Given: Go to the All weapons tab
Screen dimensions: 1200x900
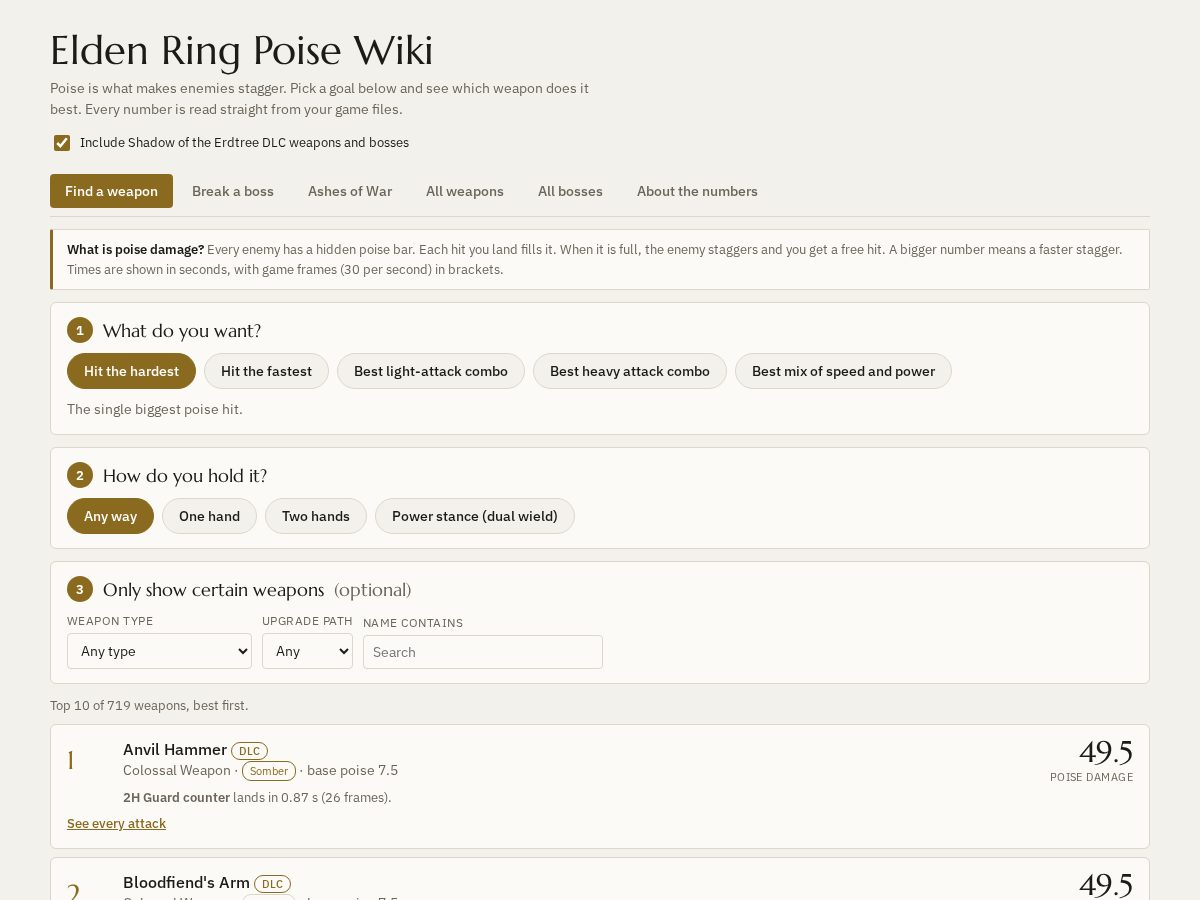Looking at the screenshot, I should (x=465, y=191).
